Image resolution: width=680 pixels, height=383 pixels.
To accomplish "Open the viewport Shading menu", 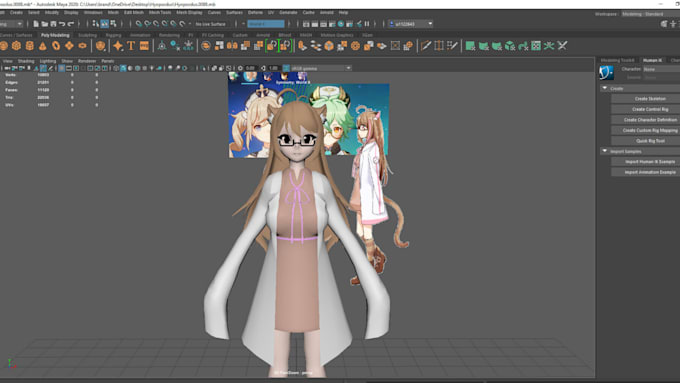I will [26, 61].
